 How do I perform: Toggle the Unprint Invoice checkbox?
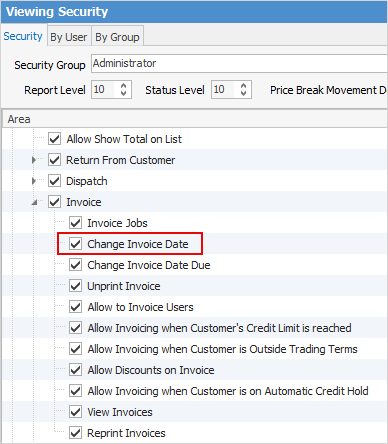tap(75, 286)
